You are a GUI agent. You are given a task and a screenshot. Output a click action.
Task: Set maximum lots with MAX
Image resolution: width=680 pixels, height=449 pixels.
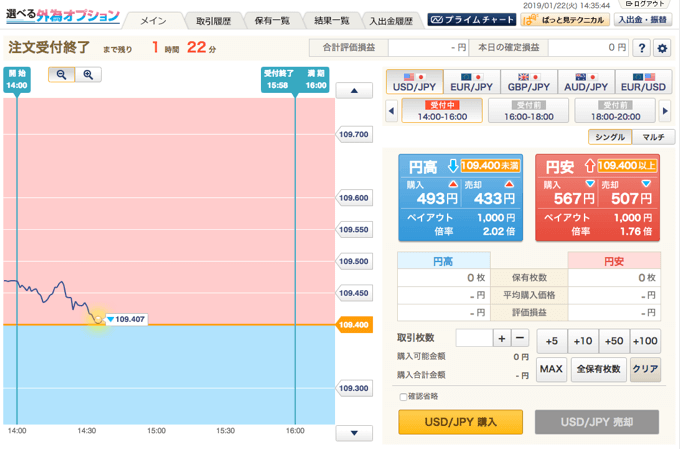pos(551,369)
